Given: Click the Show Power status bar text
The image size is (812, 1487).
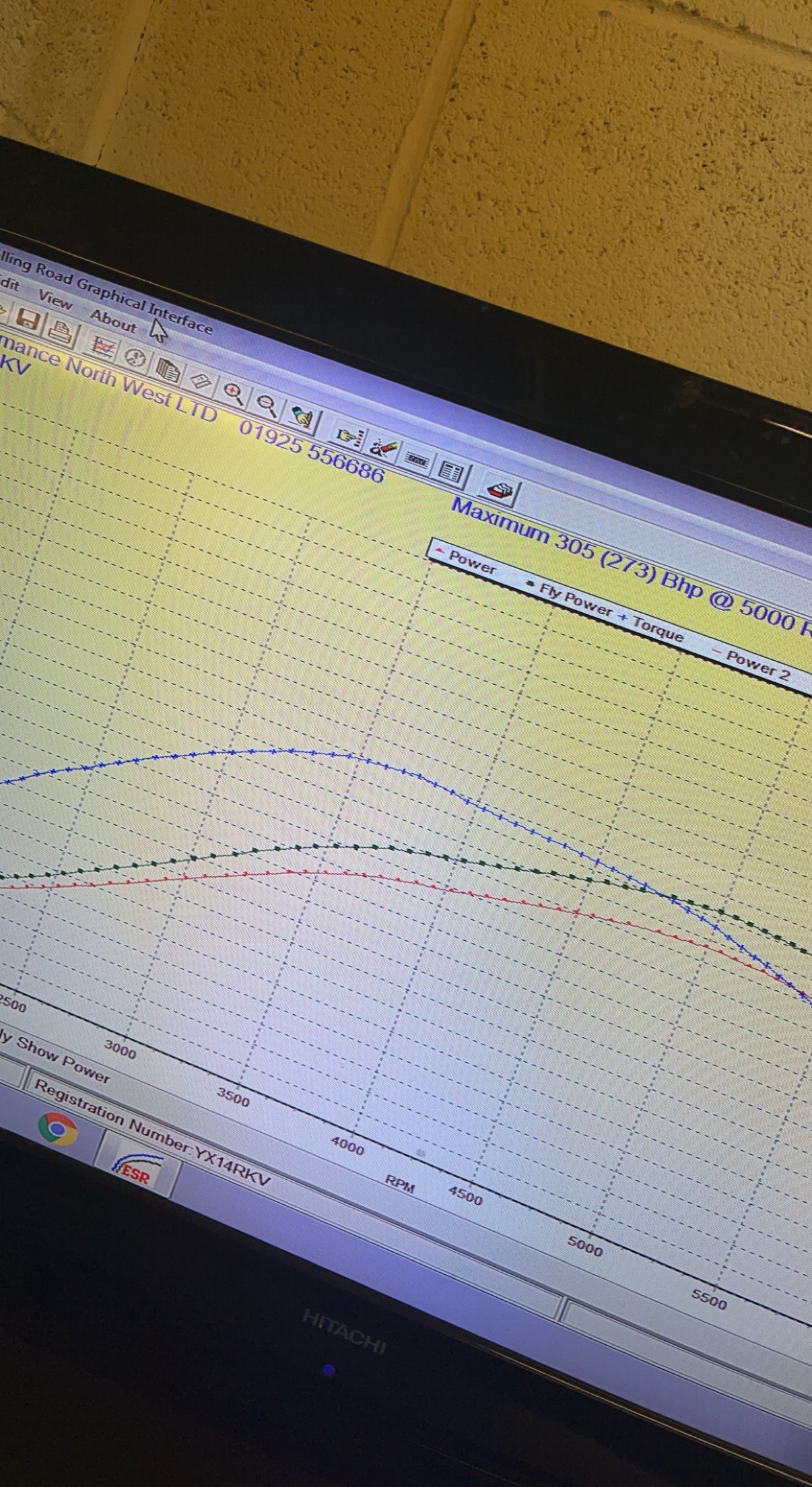Looking at the screenshot, I should click(63, 1059).
